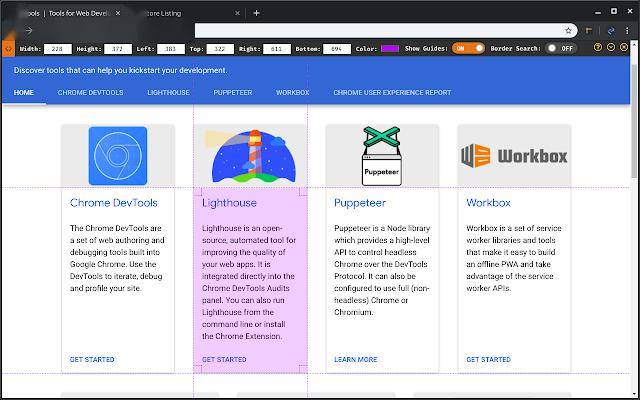Click the Workbox logo image
The width and height of the screenshot is (640, 400).
click(x=514, y=156)
